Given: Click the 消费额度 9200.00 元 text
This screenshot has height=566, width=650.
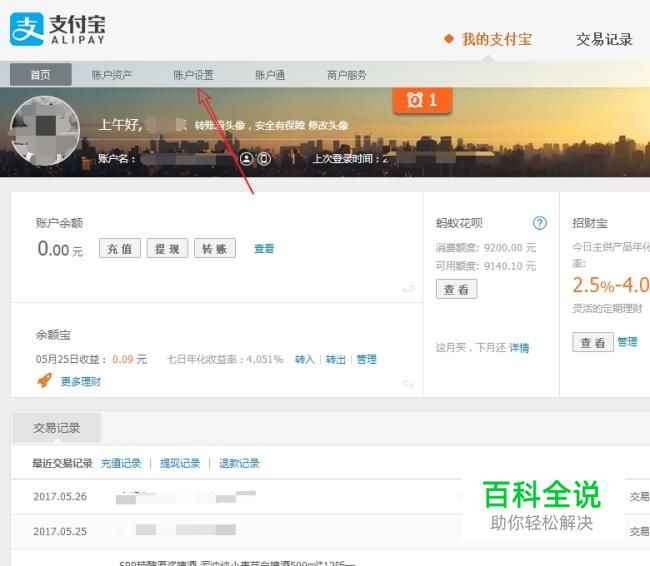Looking at the screenshot, I should click(486, 248).
